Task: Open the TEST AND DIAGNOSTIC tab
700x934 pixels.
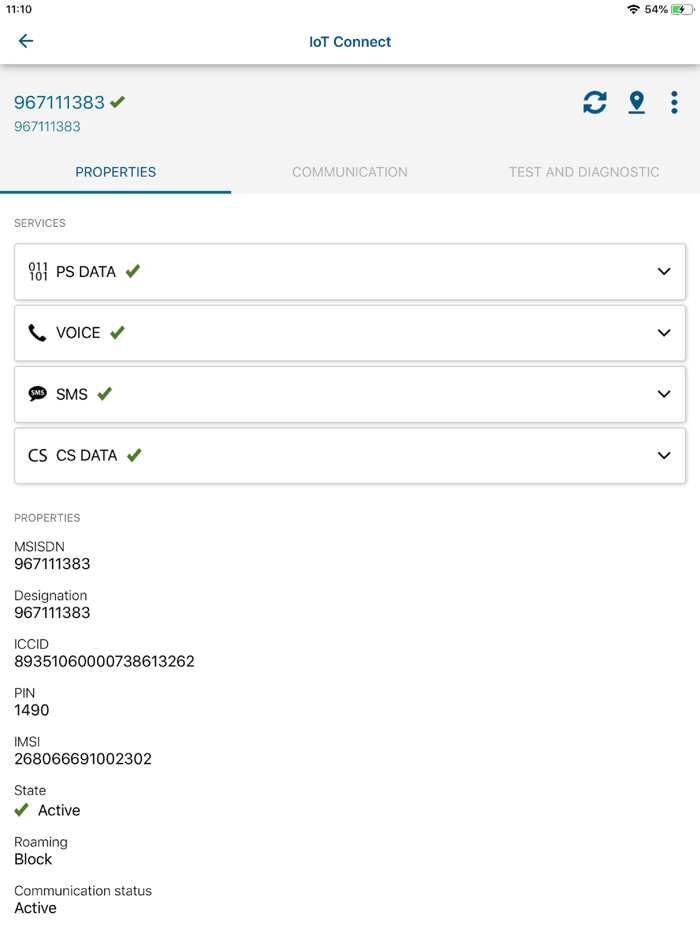Action: click(x=584, y=172)
